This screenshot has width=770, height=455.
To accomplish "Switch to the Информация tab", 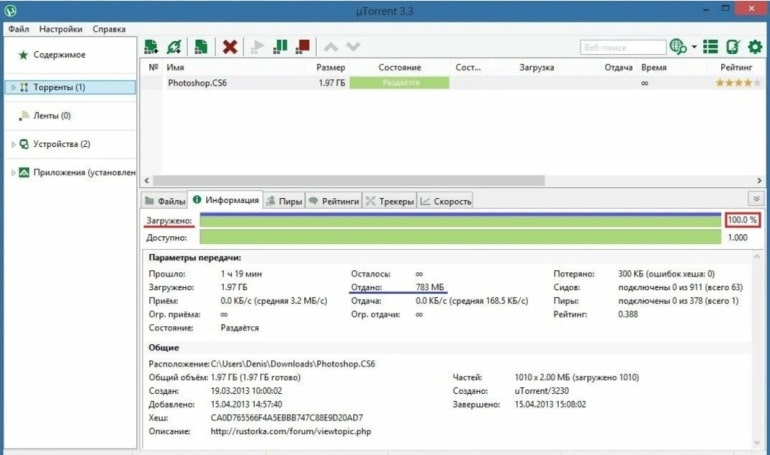I will [x=226, y=200].
